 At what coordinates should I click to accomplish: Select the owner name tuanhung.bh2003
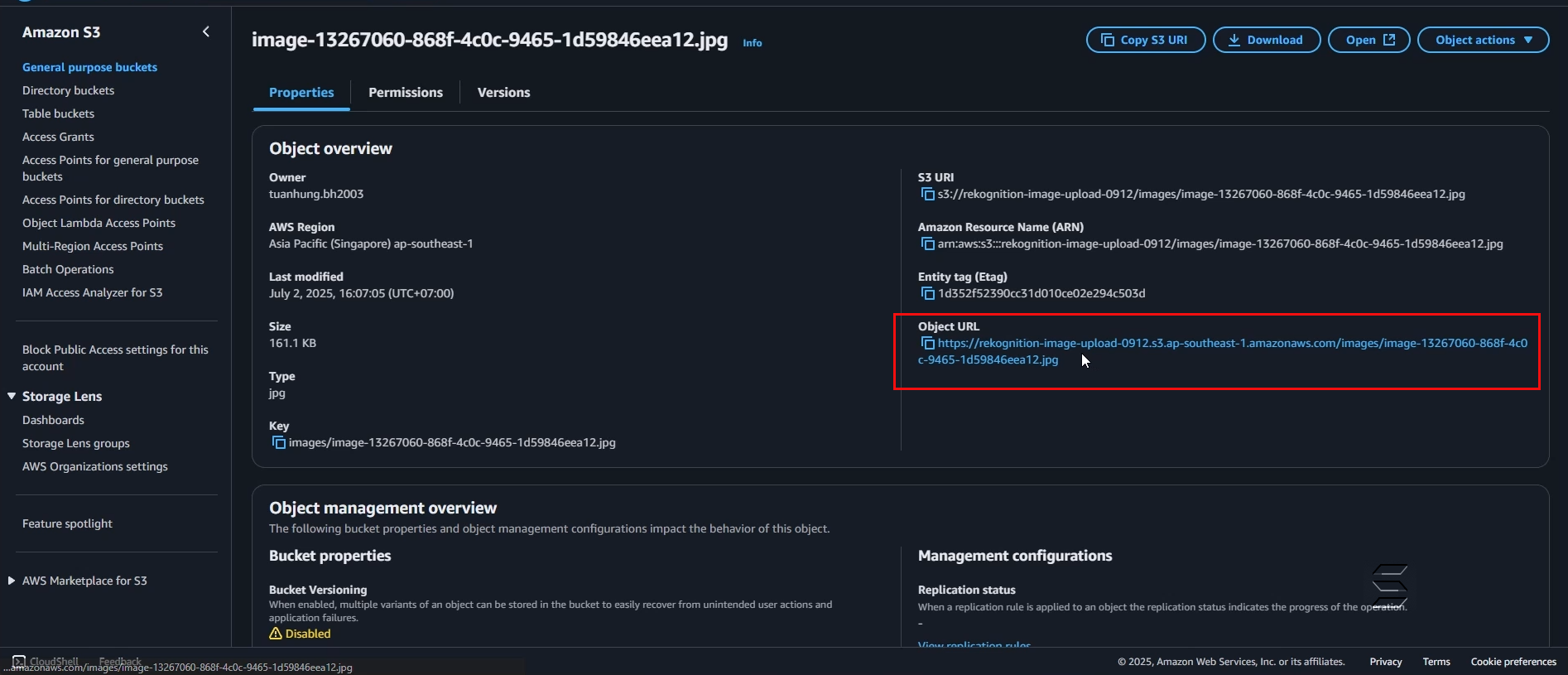[316, 194]
